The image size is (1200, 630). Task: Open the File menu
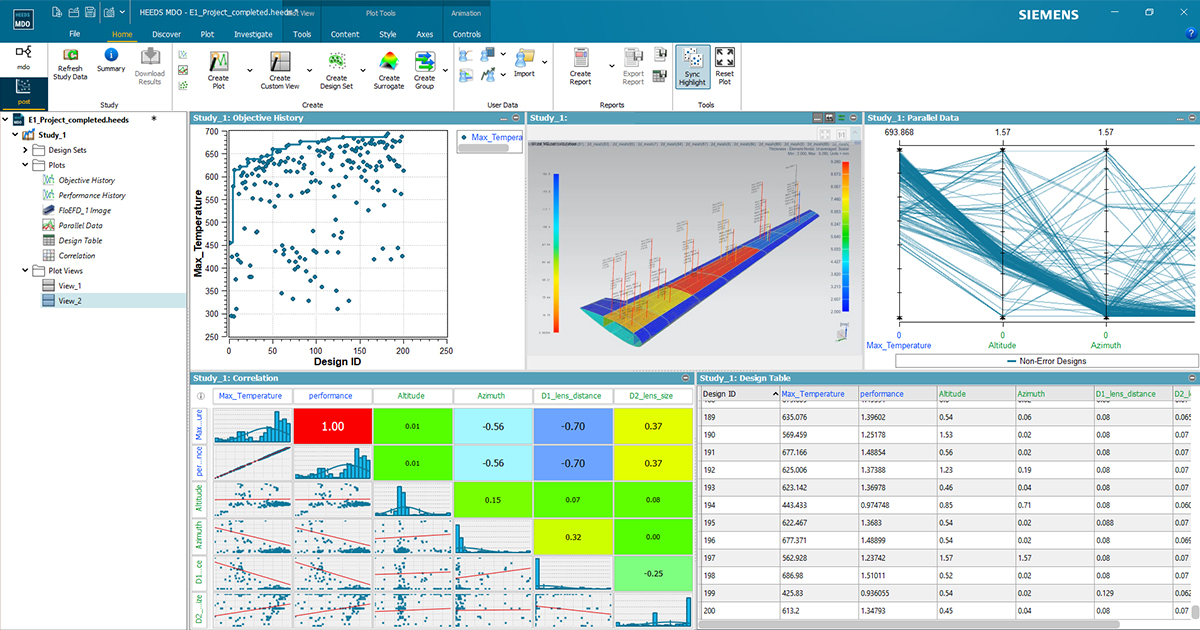click(74, 34)
